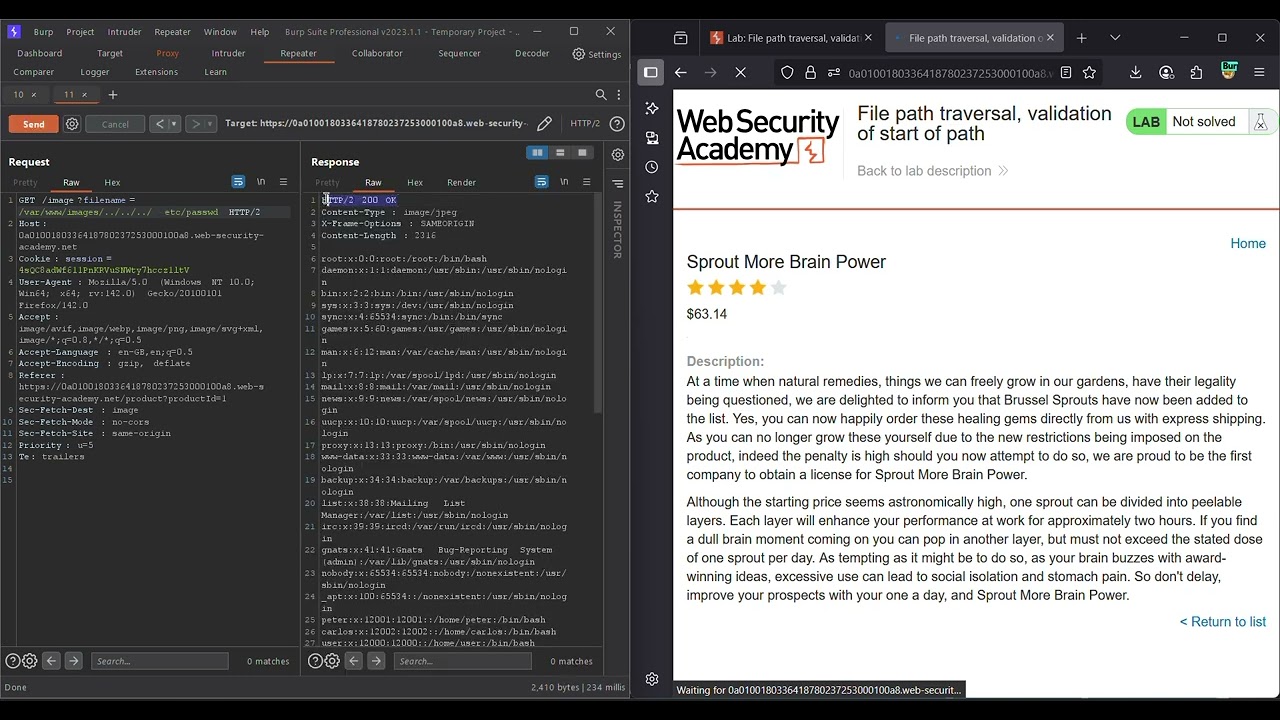The image size is (1280, 720).
Task: Open the Logger tab
Action: (95, 72)
